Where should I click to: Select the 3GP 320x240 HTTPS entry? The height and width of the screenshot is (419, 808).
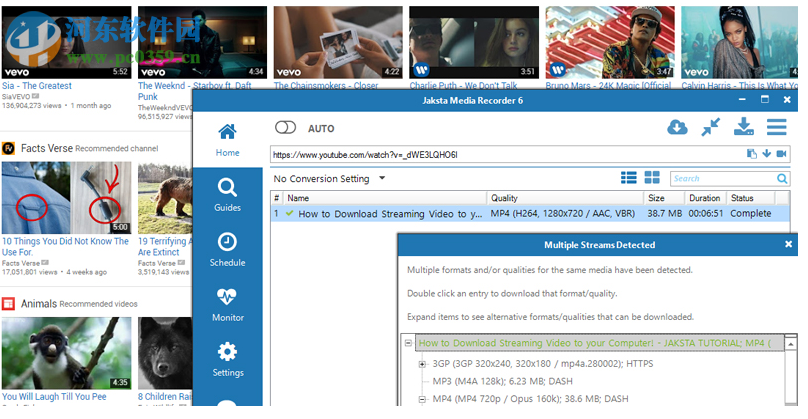[x=543, y=364]
